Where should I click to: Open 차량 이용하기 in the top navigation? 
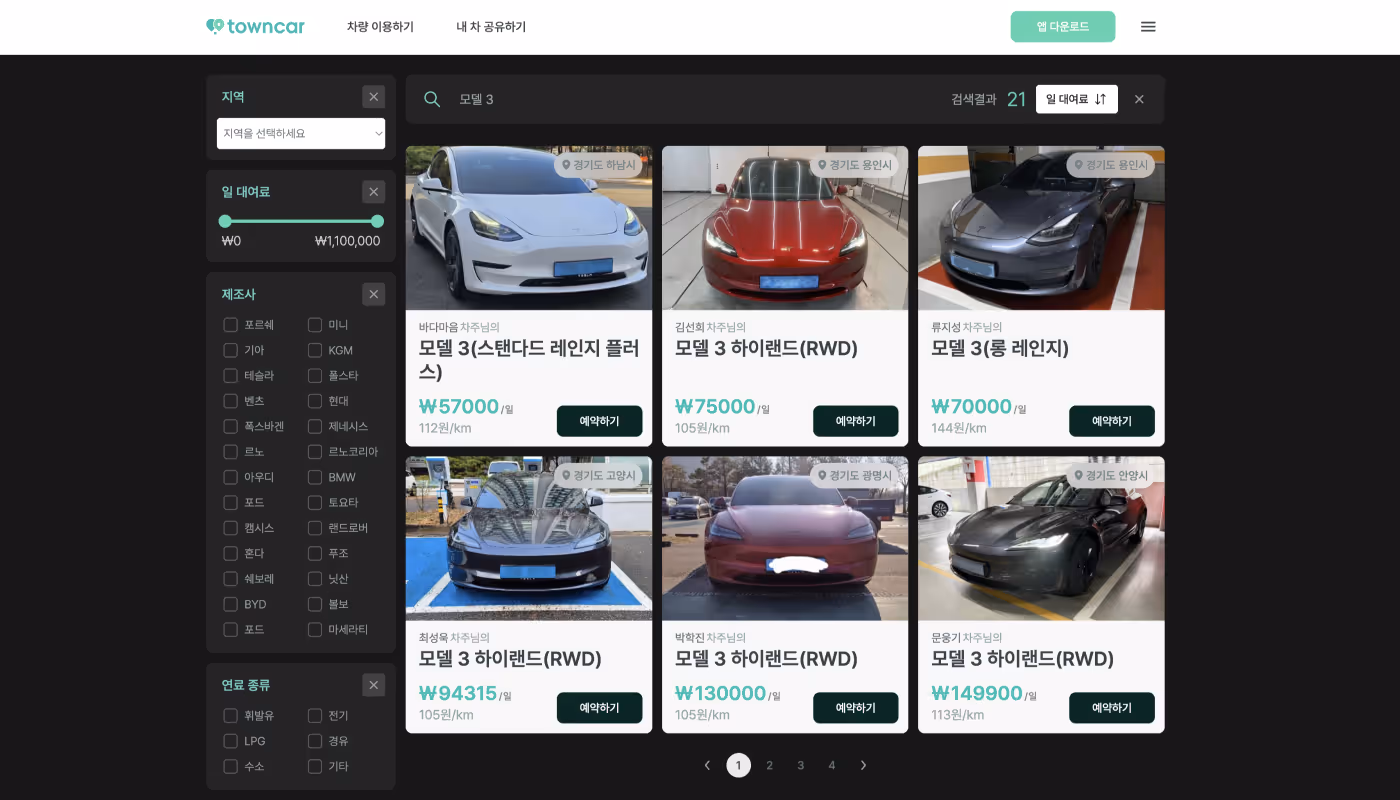[380, 27]
